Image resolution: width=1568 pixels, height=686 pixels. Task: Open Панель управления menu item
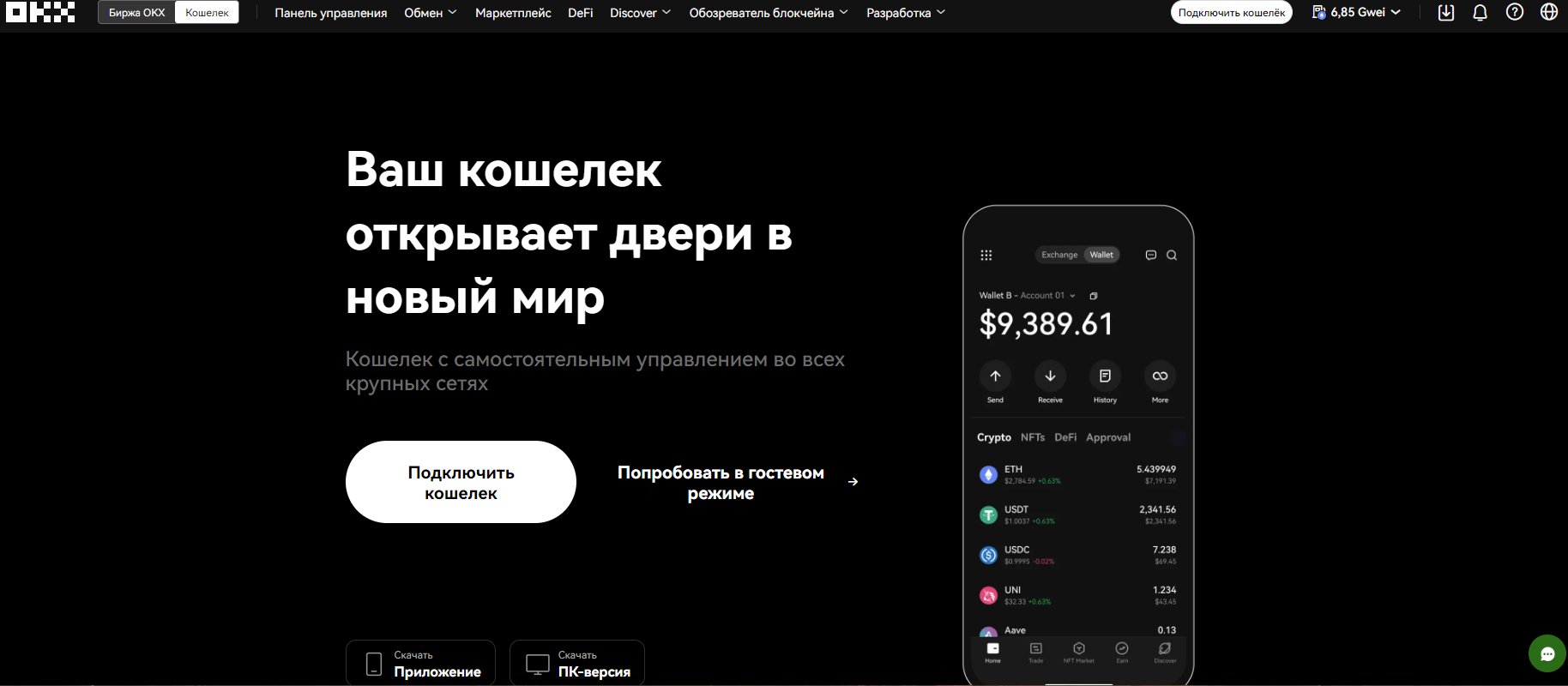(x=331, y=13)
